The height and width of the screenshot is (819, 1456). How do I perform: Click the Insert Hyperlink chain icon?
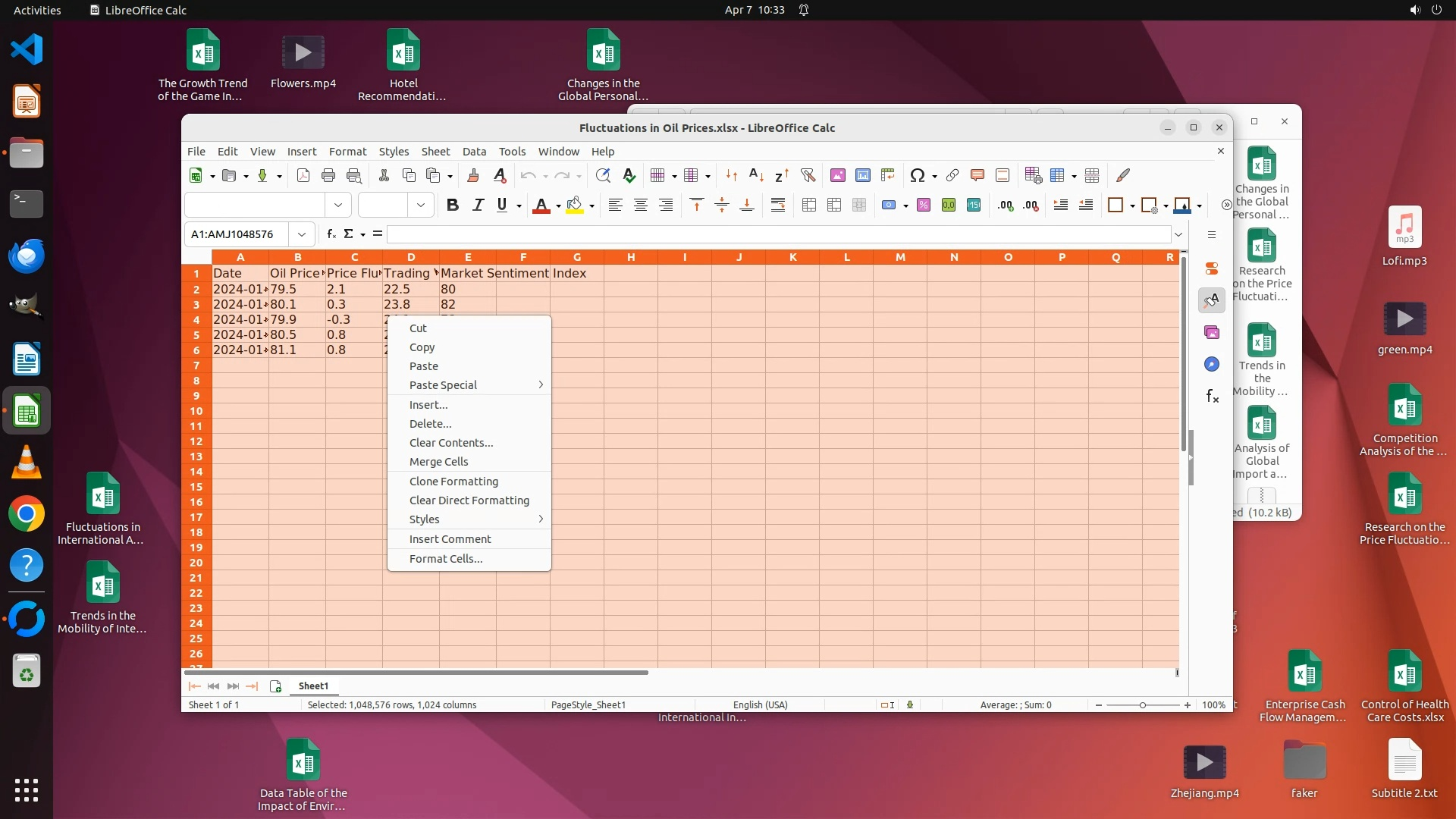(x=952, y=176)
